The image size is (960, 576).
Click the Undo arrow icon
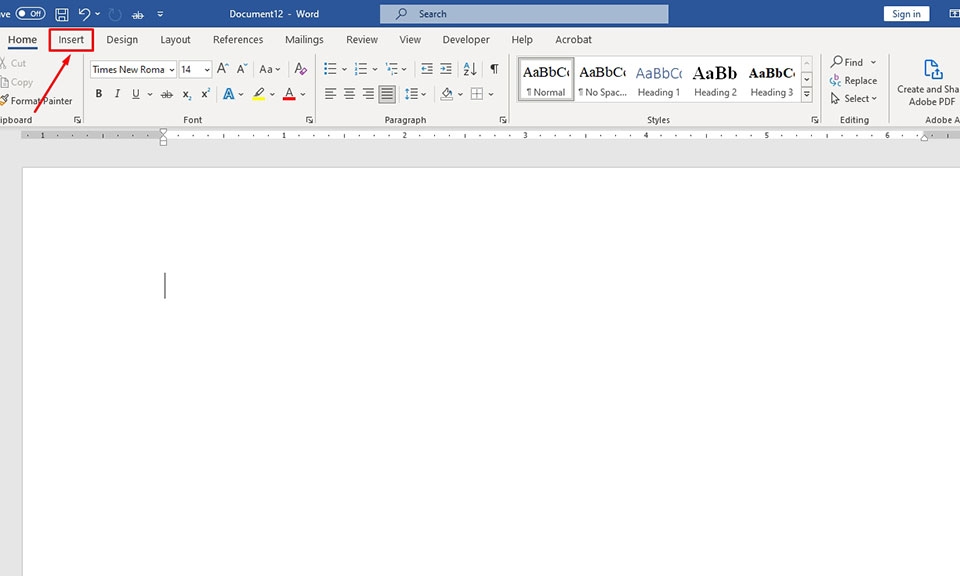click(85, 14)
